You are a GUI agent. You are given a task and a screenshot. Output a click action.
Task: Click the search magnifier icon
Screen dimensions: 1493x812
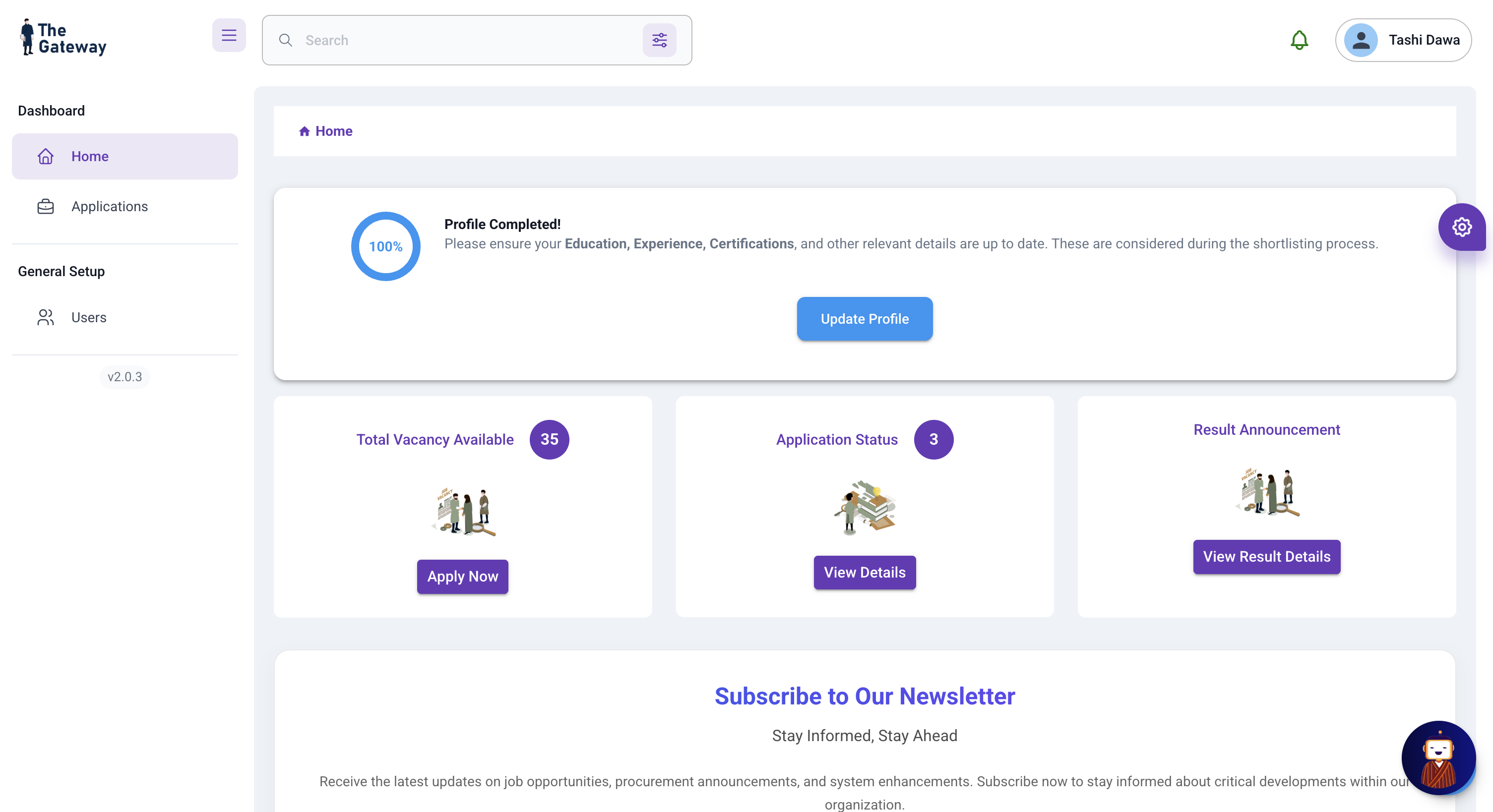click(285, 40)
